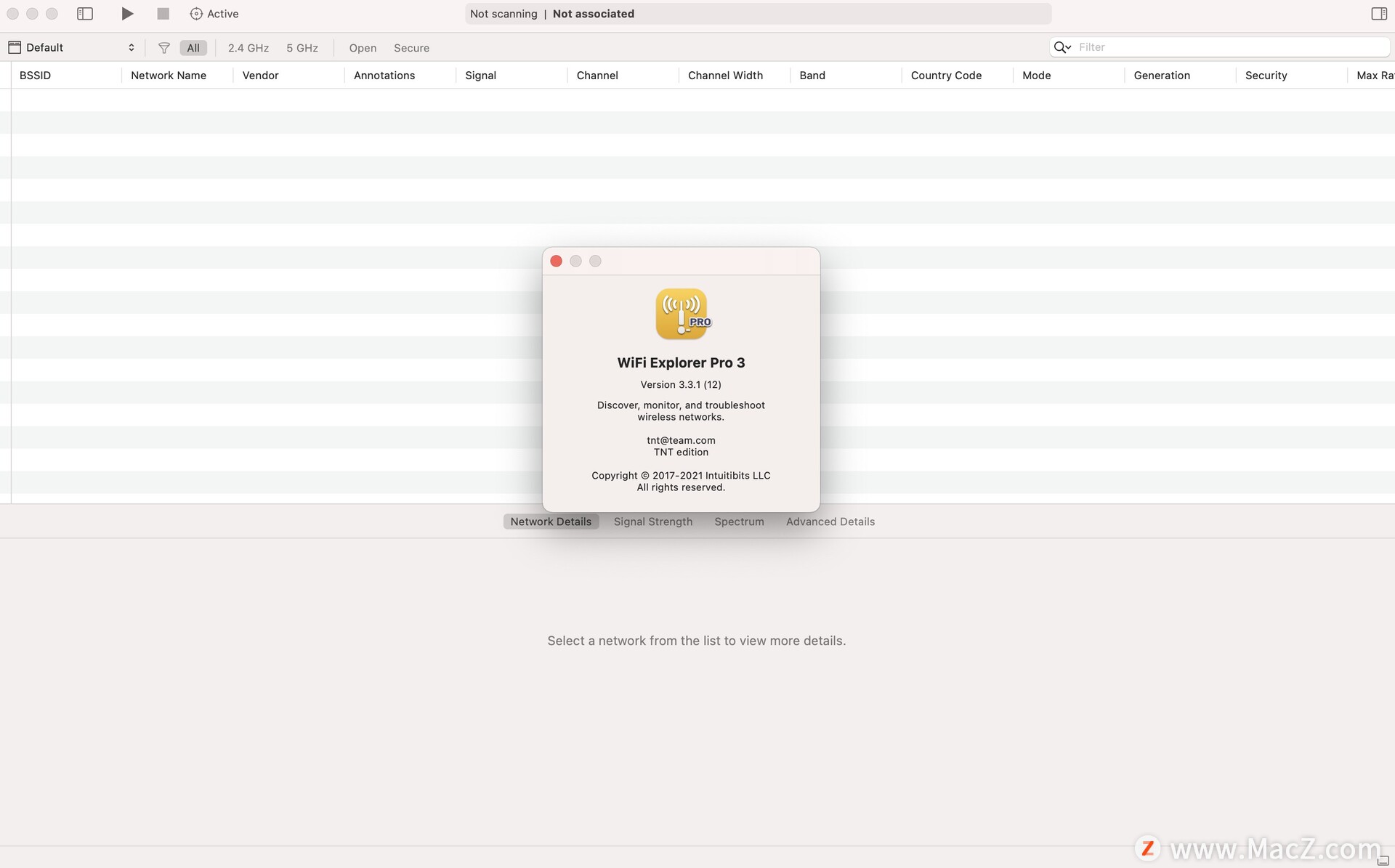1395x868 pixels.
Task: Click the TNT edition text
Action: pos(681,452)
